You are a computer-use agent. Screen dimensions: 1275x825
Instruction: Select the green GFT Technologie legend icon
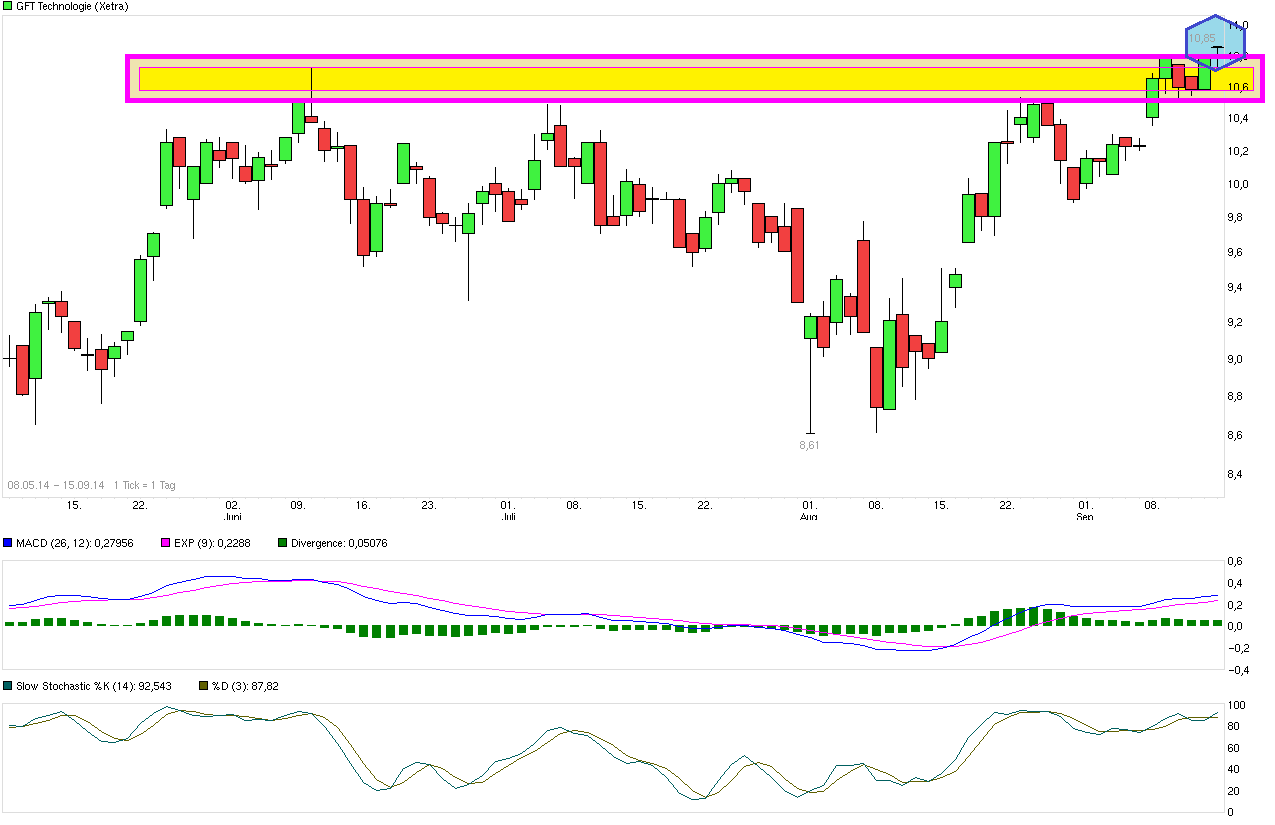pos(6,6)
